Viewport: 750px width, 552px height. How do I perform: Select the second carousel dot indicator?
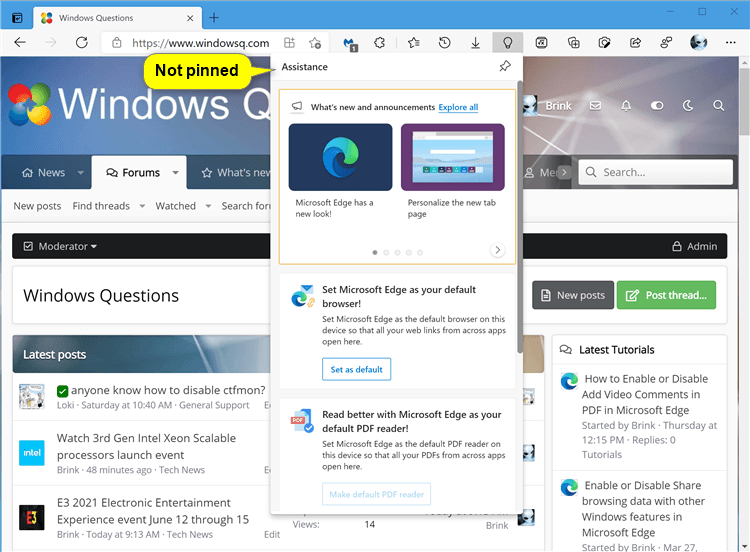click(386, 253)
